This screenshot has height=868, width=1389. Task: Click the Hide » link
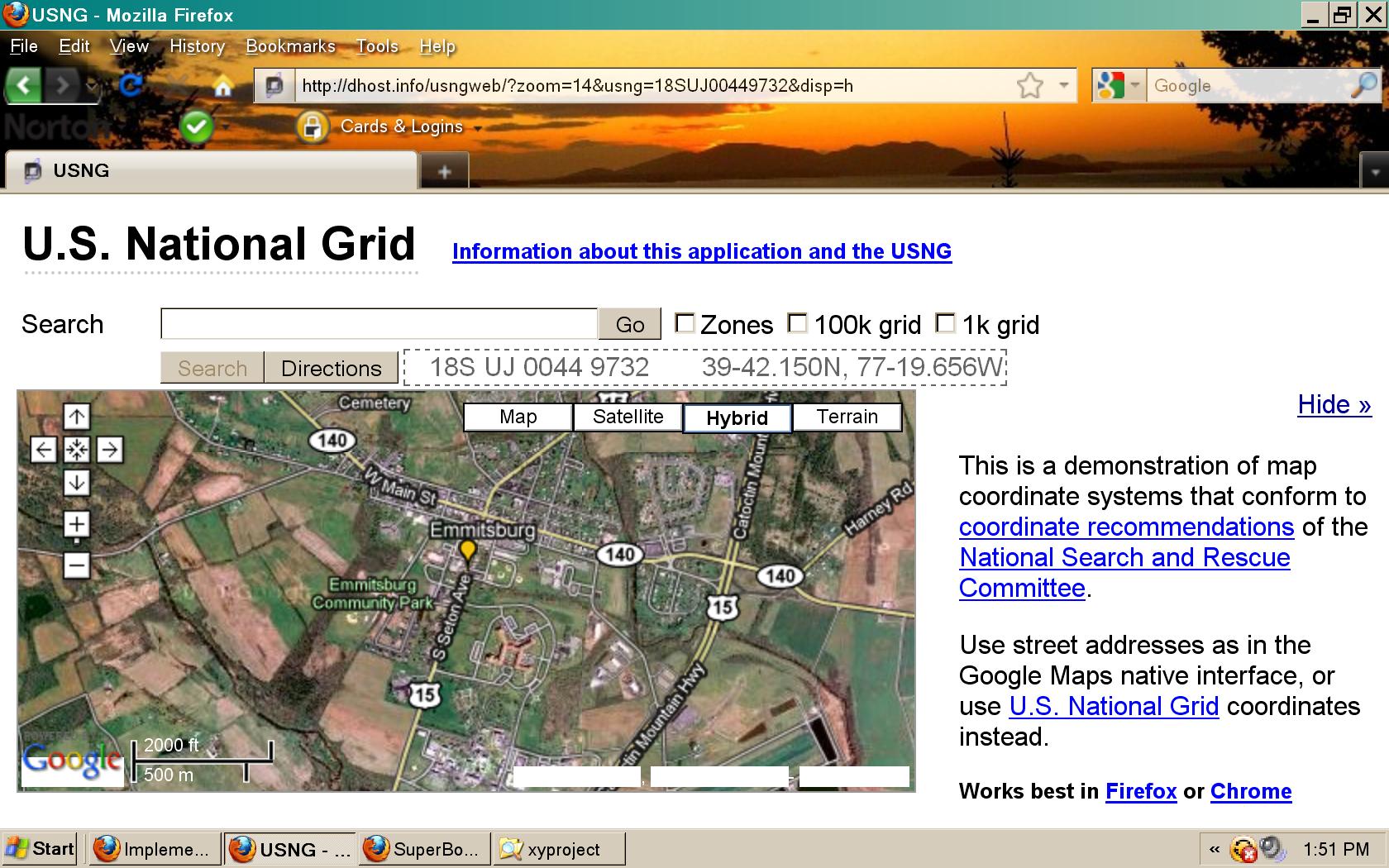1334,404
